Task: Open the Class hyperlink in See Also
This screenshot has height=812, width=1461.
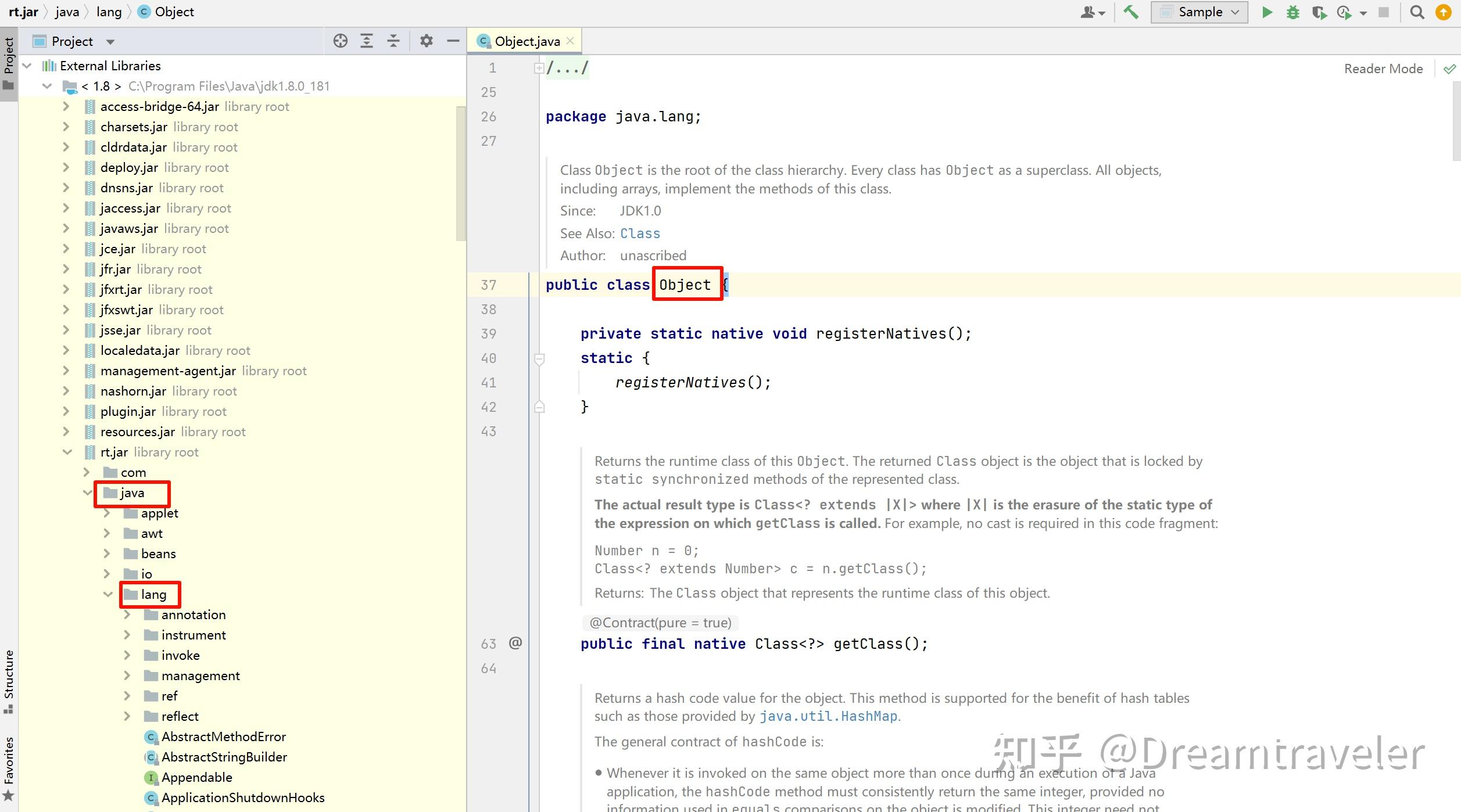Action: [640, 233]
